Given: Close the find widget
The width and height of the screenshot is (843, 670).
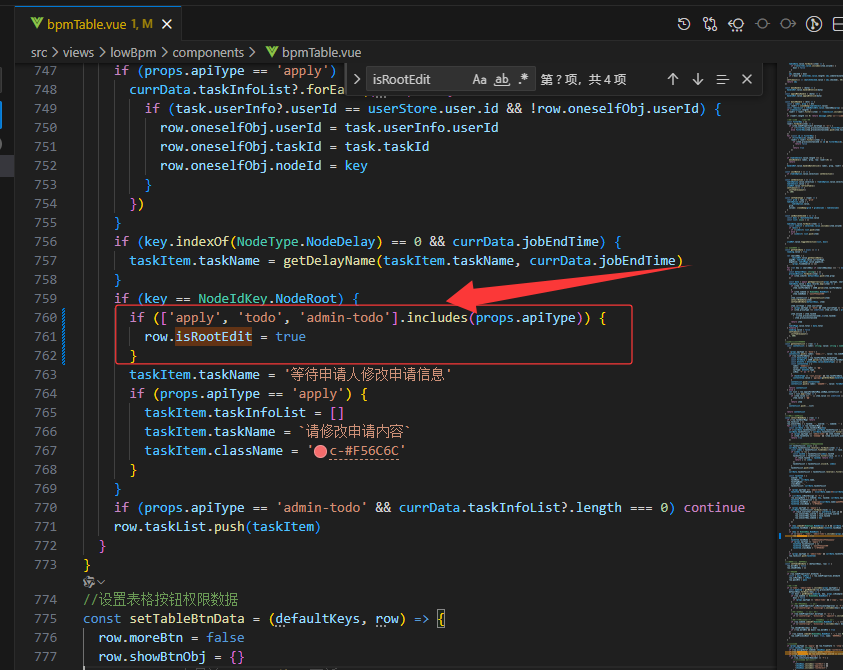Looking at the screenshot, I should coord(747,79).
